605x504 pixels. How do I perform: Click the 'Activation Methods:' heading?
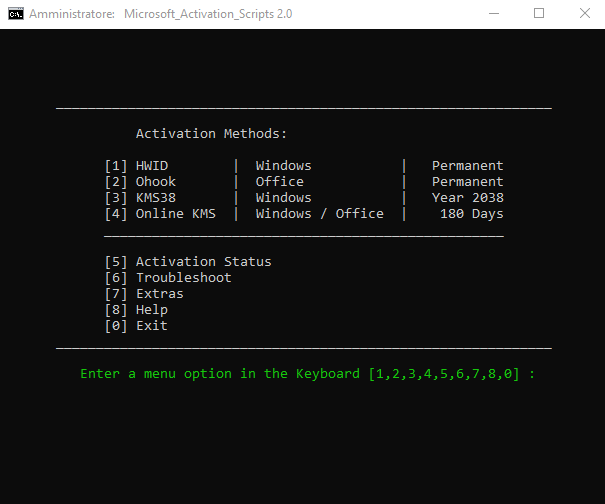211,134
